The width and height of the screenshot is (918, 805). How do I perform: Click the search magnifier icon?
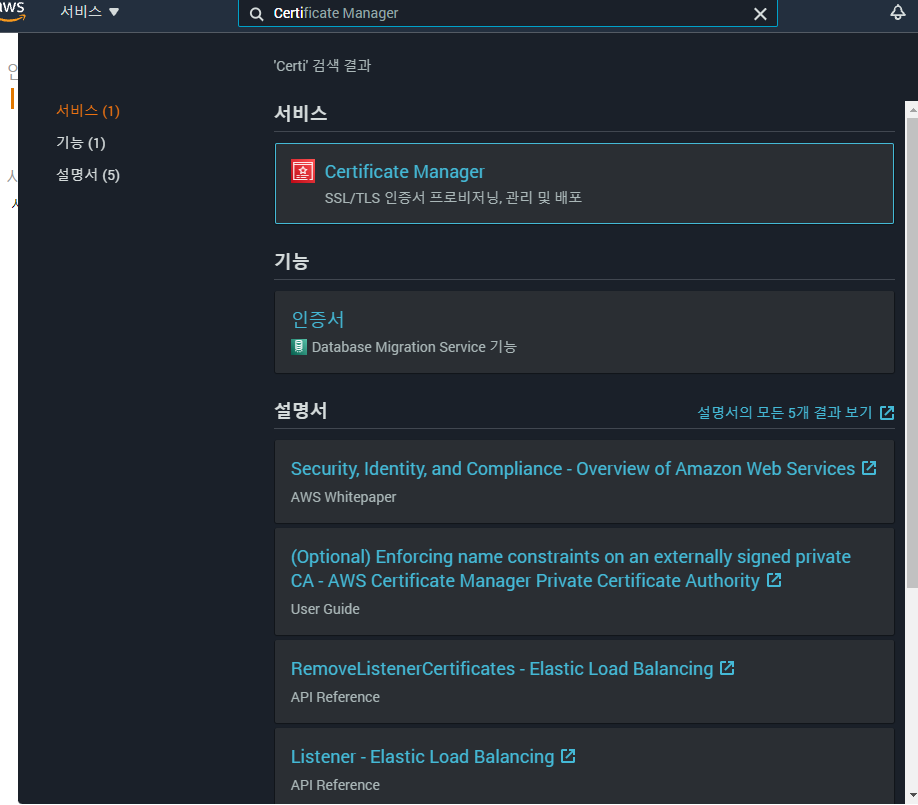[x=256, y=13]
